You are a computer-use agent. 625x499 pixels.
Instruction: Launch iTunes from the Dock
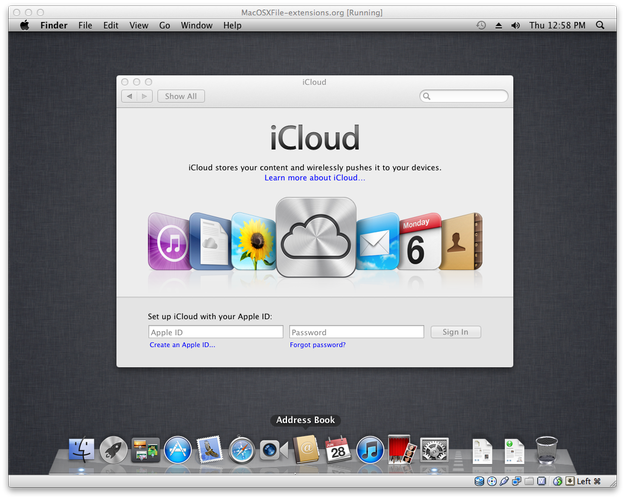click(370, 450)
